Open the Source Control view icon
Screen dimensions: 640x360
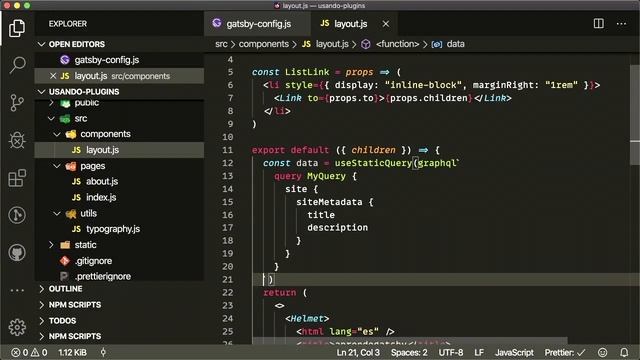click(x=17, y=102)
